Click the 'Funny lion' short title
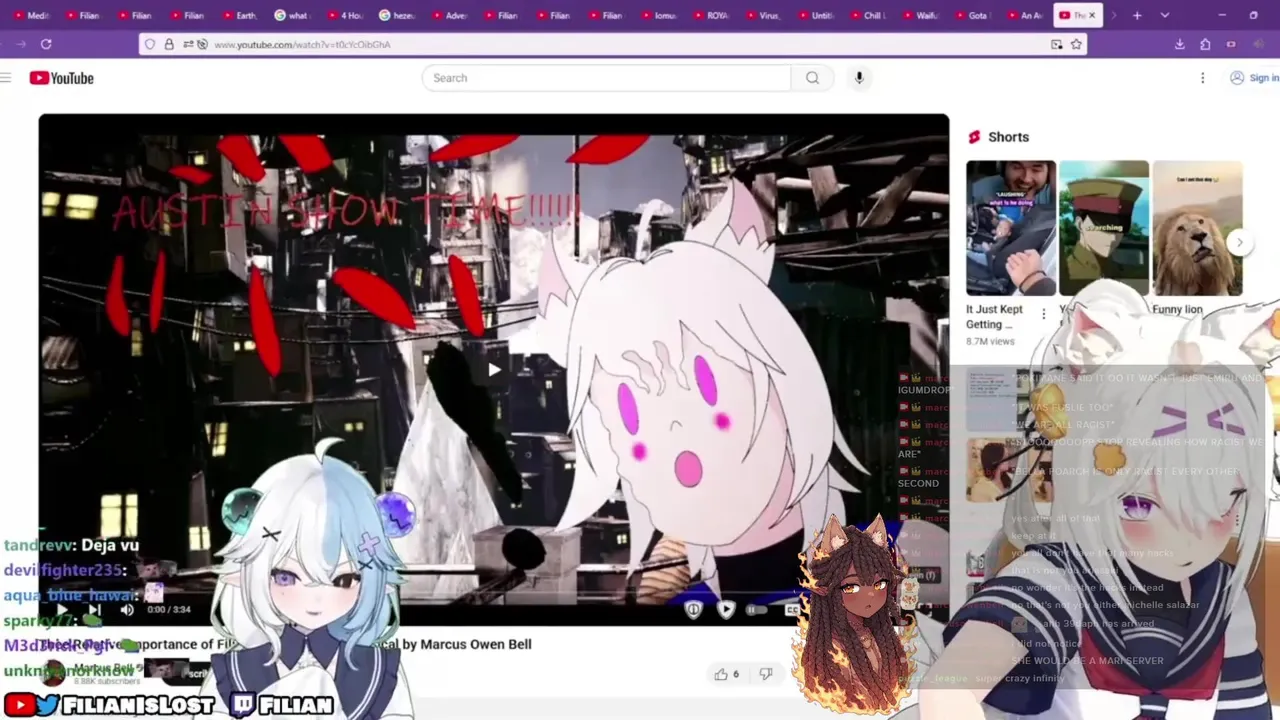Image resolution: width=1280 pixels, height=720 pixels. pyautogui.click(x=1177, y=310)
